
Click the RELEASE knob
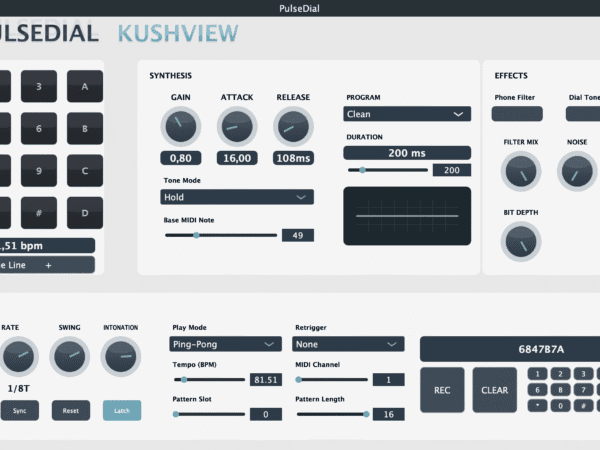(x=293, y=126)
